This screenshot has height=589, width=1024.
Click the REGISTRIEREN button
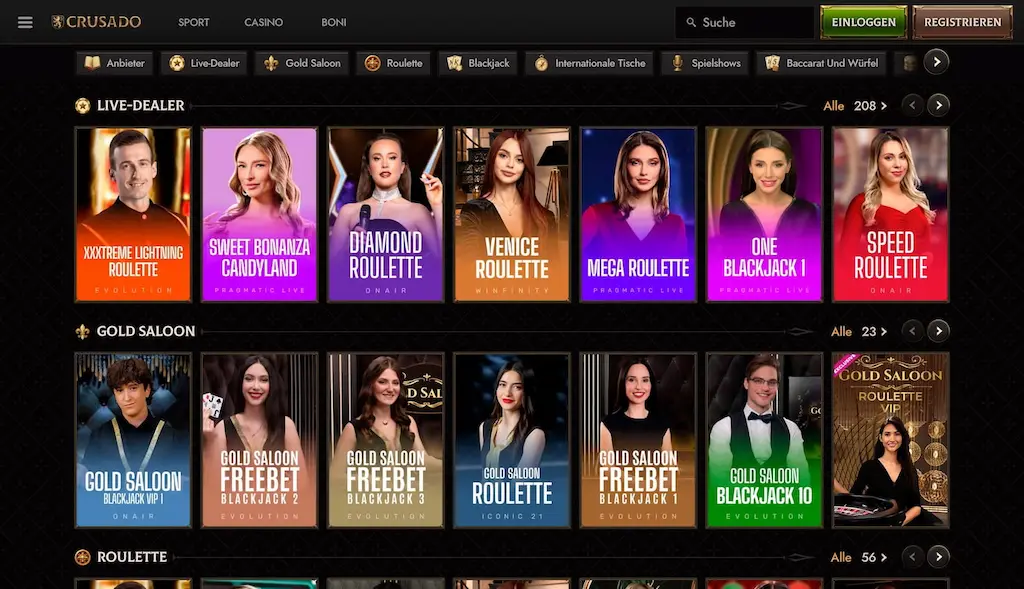(963, 22)
